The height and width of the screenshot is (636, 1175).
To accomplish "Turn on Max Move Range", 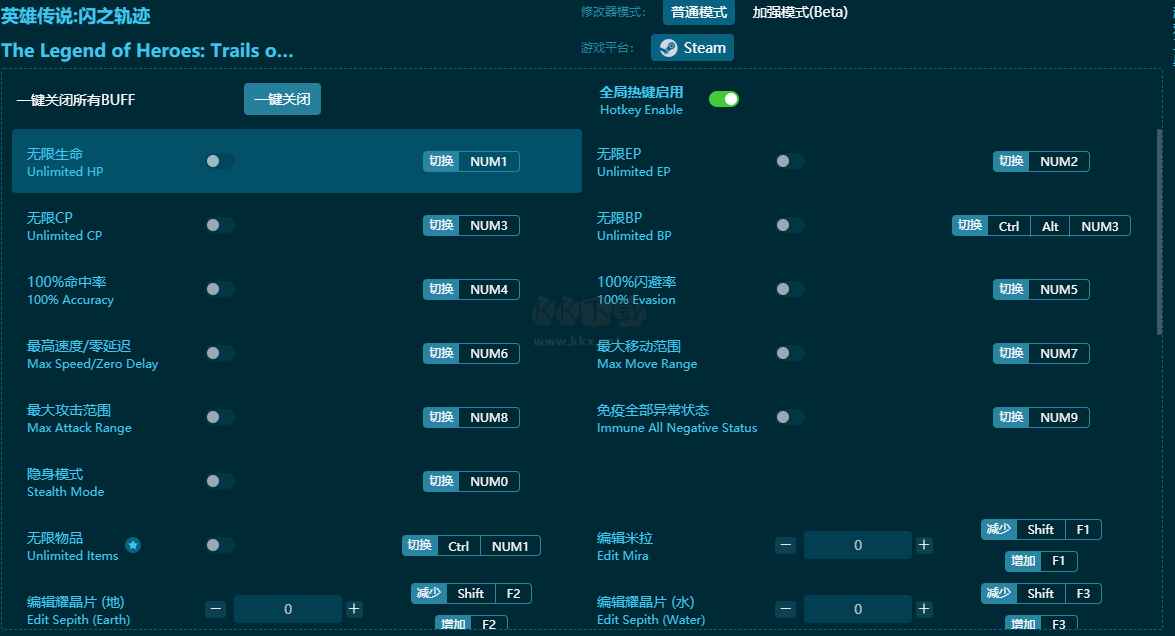I will pyautogui.click(x=790, y=353).
